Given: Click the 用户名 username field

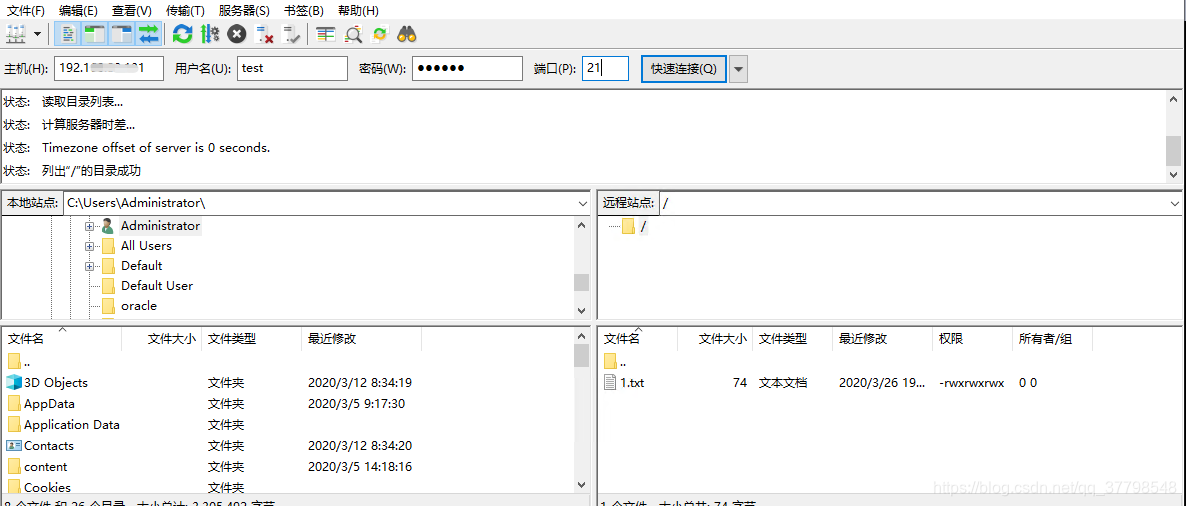Looking at the screenshot, I should click(x=292, y=68).
